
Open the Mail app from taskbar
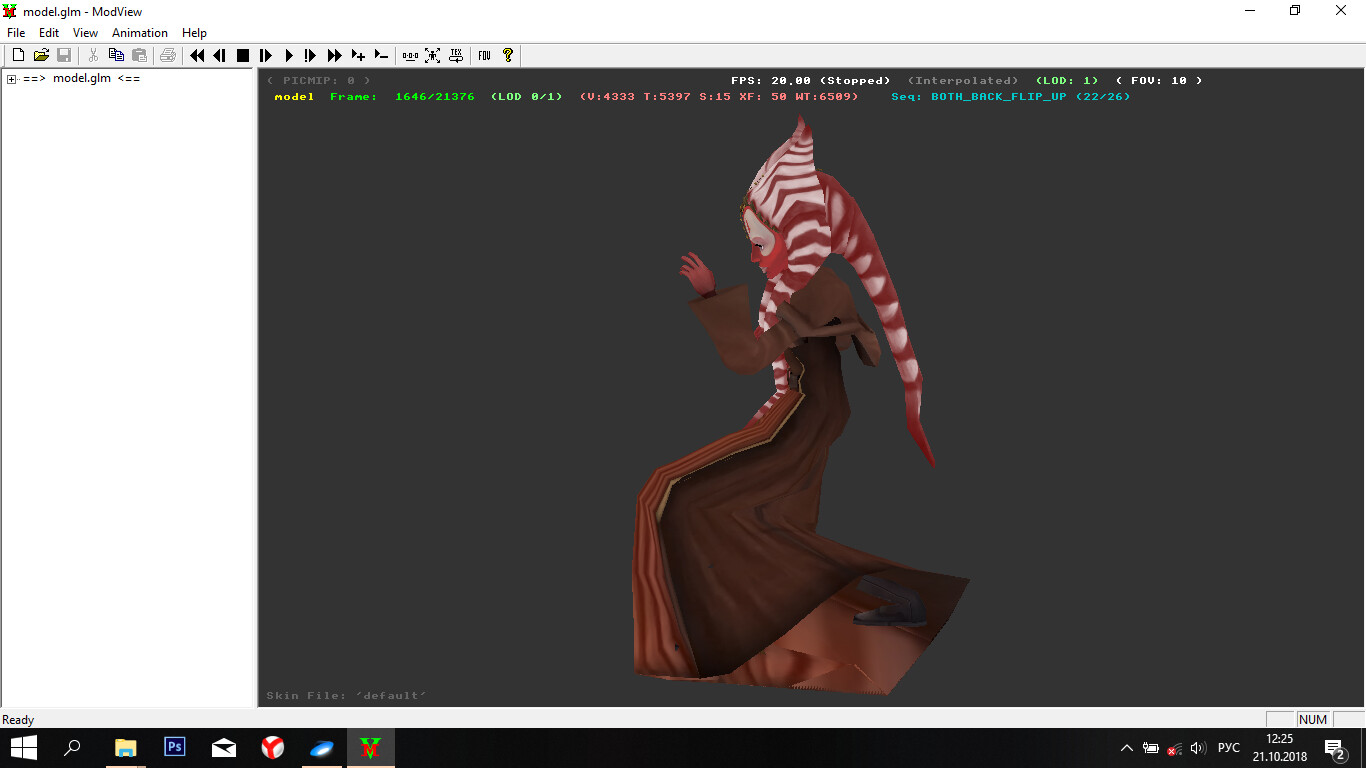224,748
